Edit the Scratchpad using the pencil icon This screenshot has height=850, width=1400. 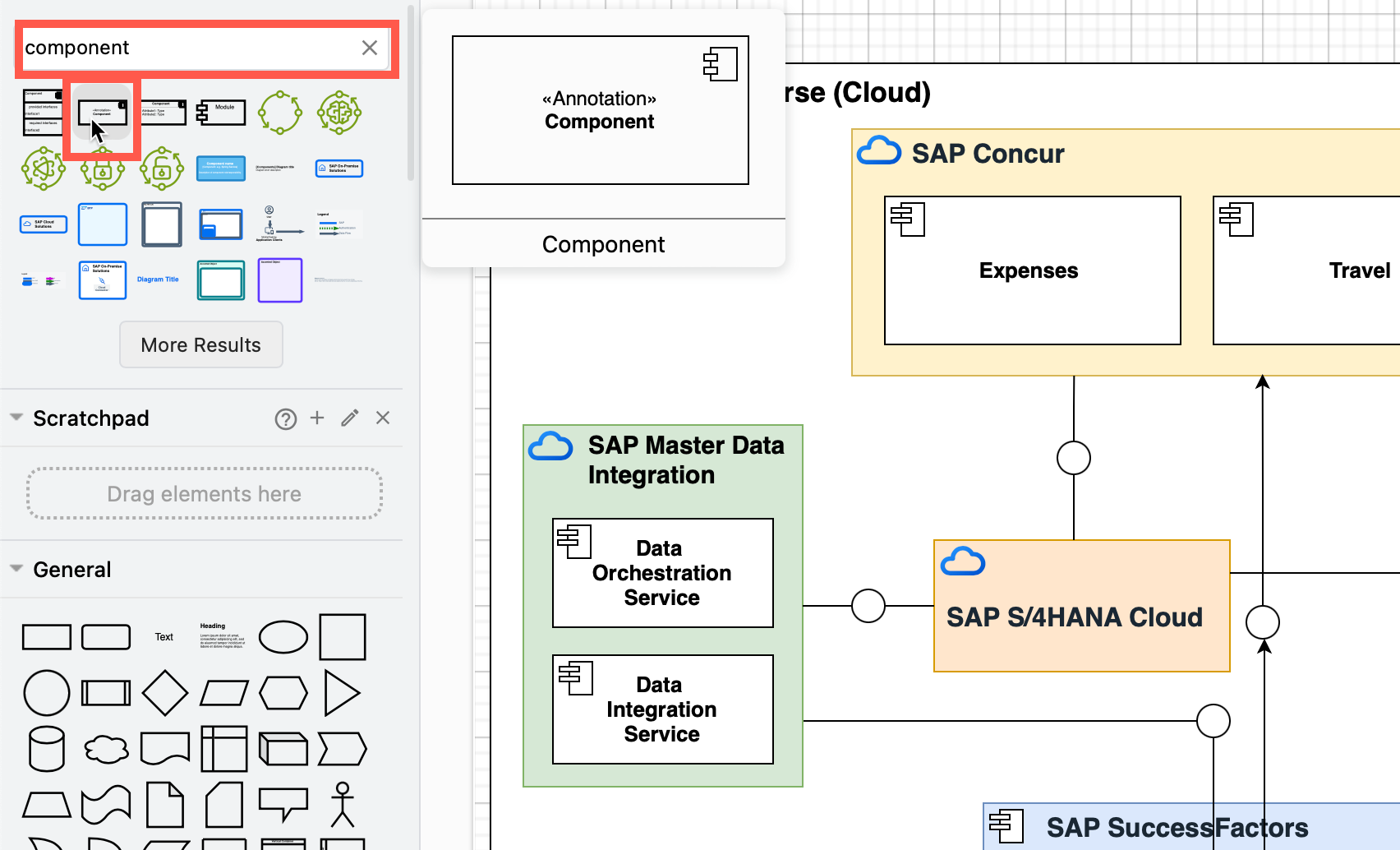[x=349, y=418]
